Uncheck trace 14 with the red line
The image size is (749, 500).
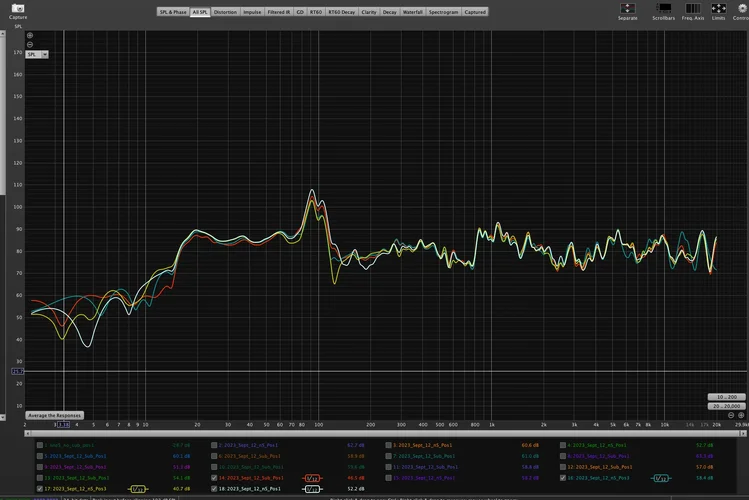(215, 478)
